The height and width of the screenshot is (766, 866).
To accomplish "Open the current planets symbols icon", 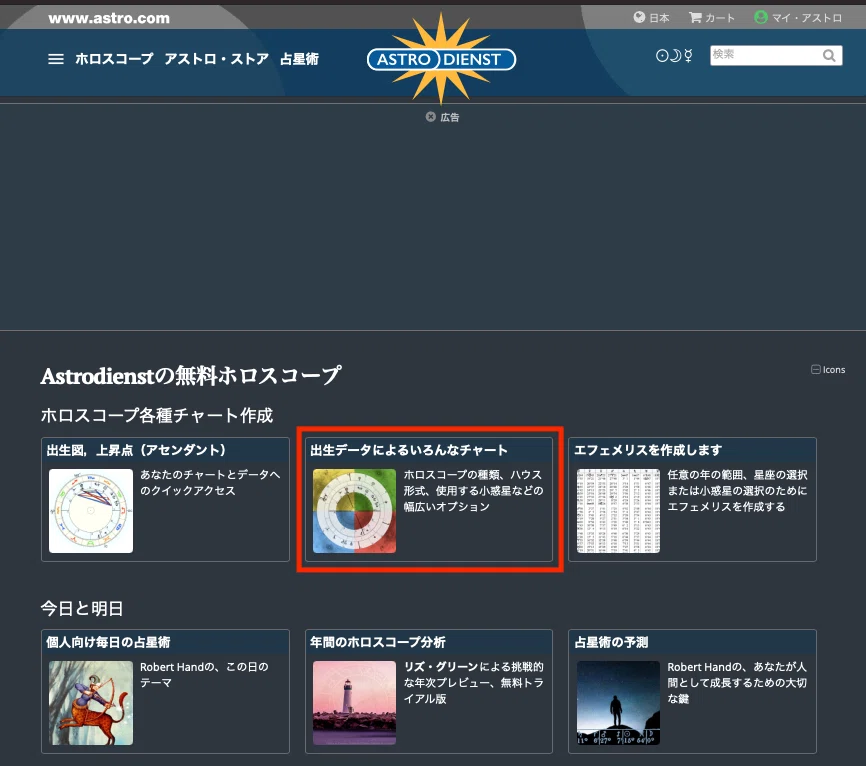I will (674, 55).
